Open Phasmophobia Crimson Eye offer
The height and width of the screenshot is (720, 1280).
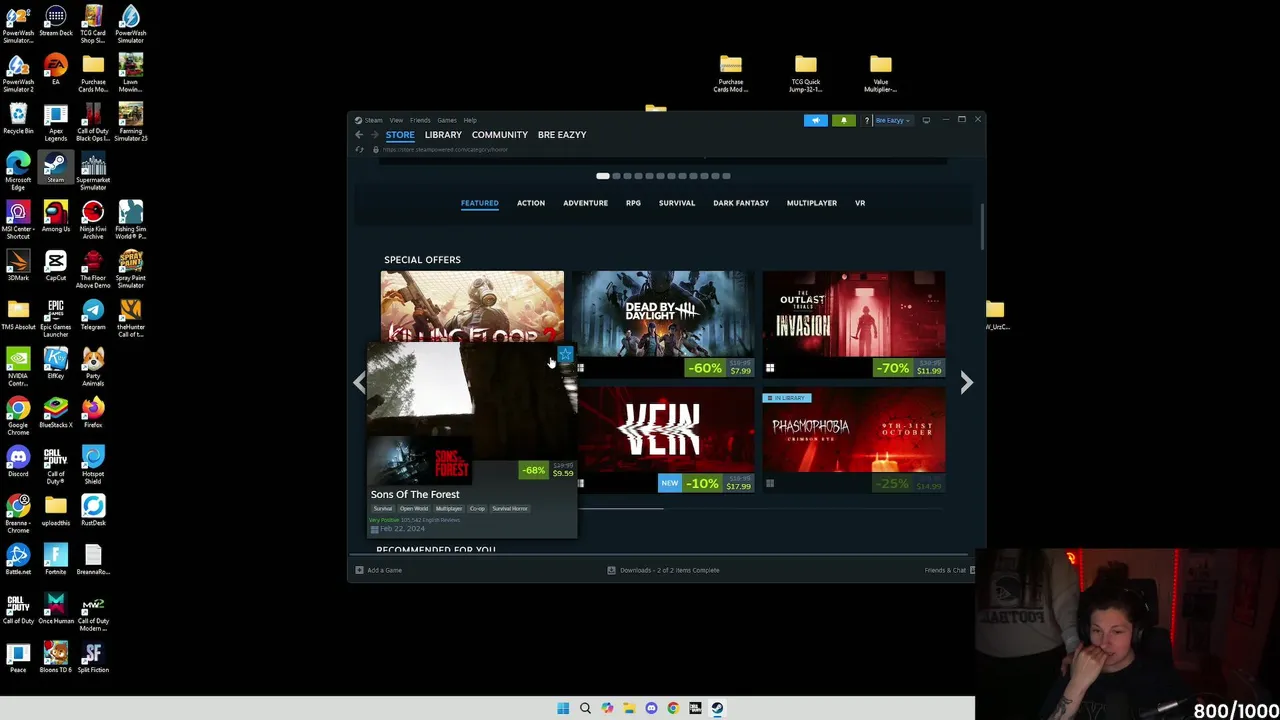tap(853, 440)
